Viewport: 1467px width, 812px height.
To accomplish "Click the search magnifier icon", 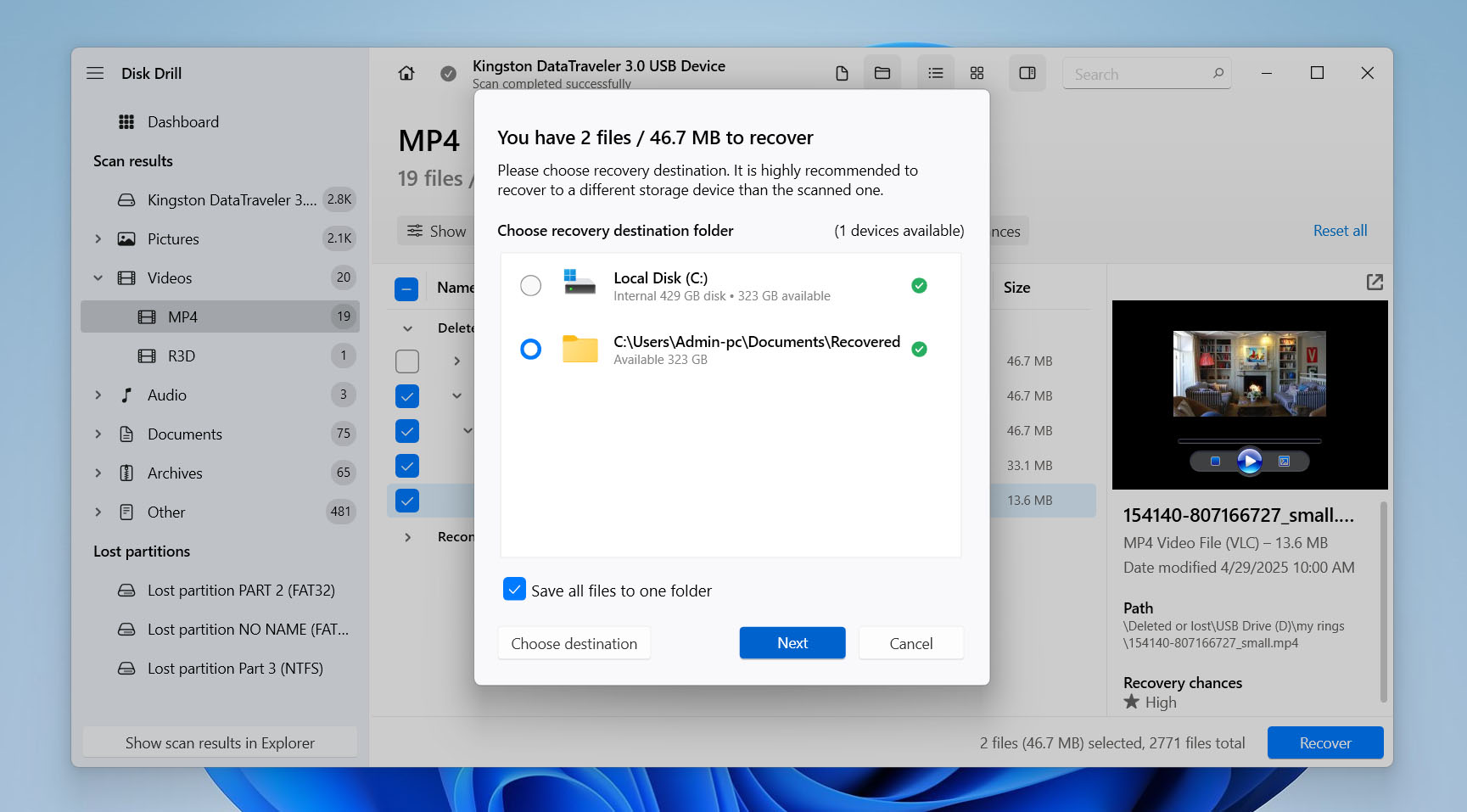I will (x=1218, y=73).
